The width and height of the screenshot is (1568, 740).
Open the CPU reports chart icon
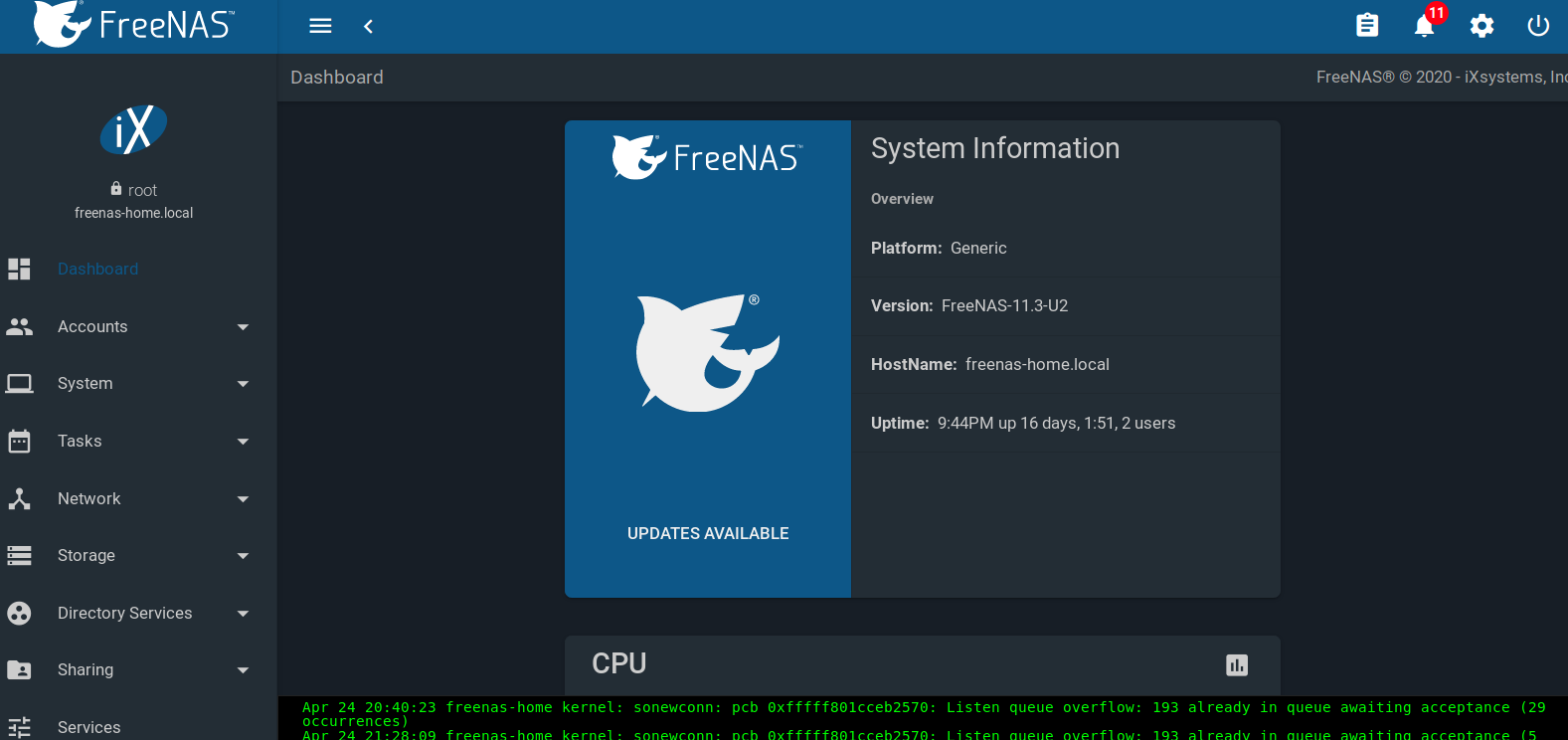point(1237,664)
